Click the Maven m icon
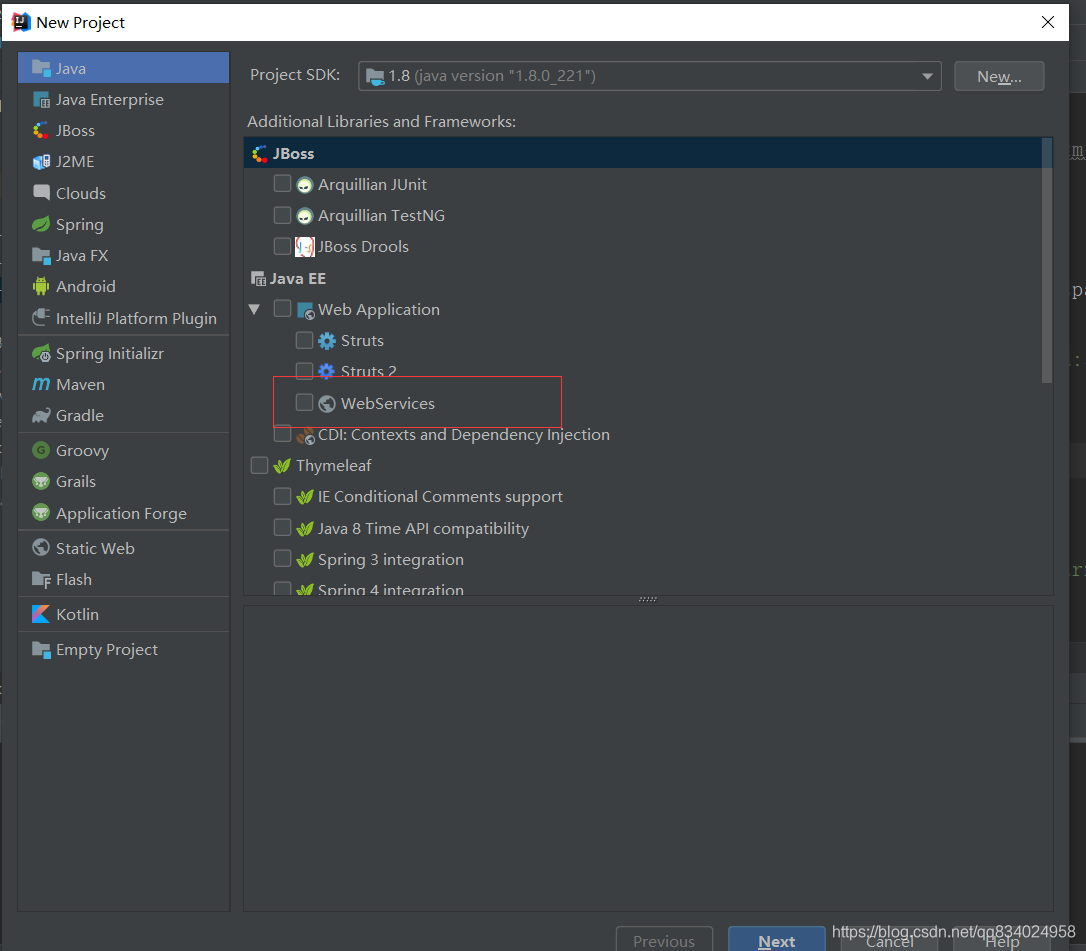The height and width of the screenshot is (951, 1086). coord(42,384)
